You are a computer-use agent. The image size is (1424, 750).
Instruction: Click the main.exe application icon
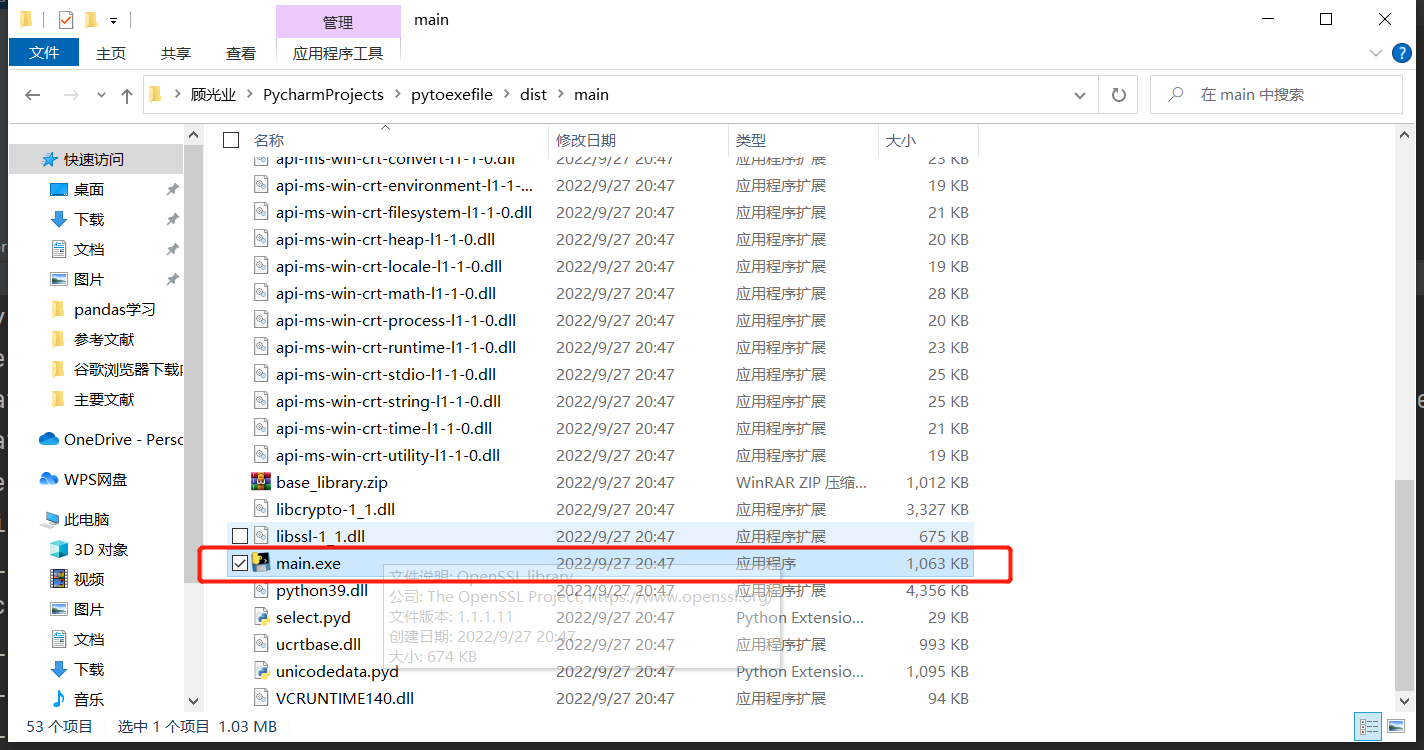[x=262, y=563]
